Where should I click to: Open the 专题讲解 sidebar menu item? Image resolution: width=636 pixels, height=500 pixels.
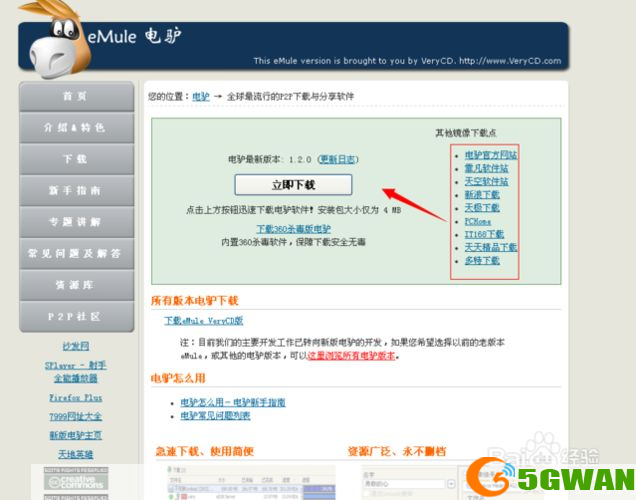(x=76, y=222)
